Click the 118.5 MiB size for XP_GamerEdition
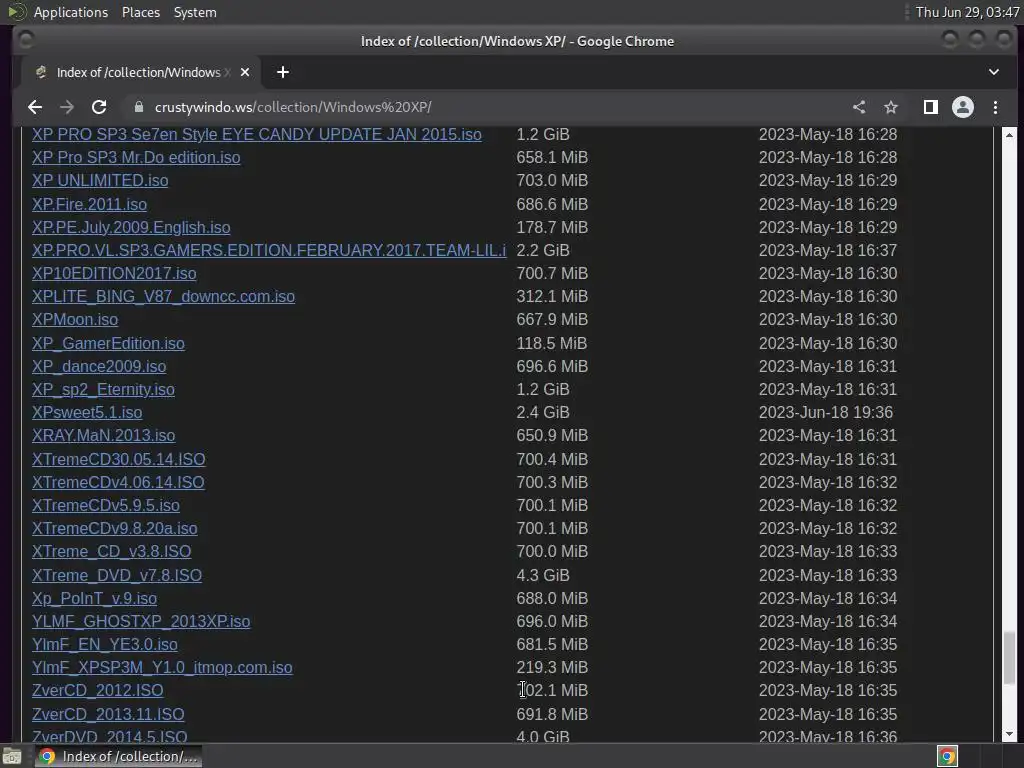The image size is (1024, 768). pyautogui.click(x=552, y=344)
